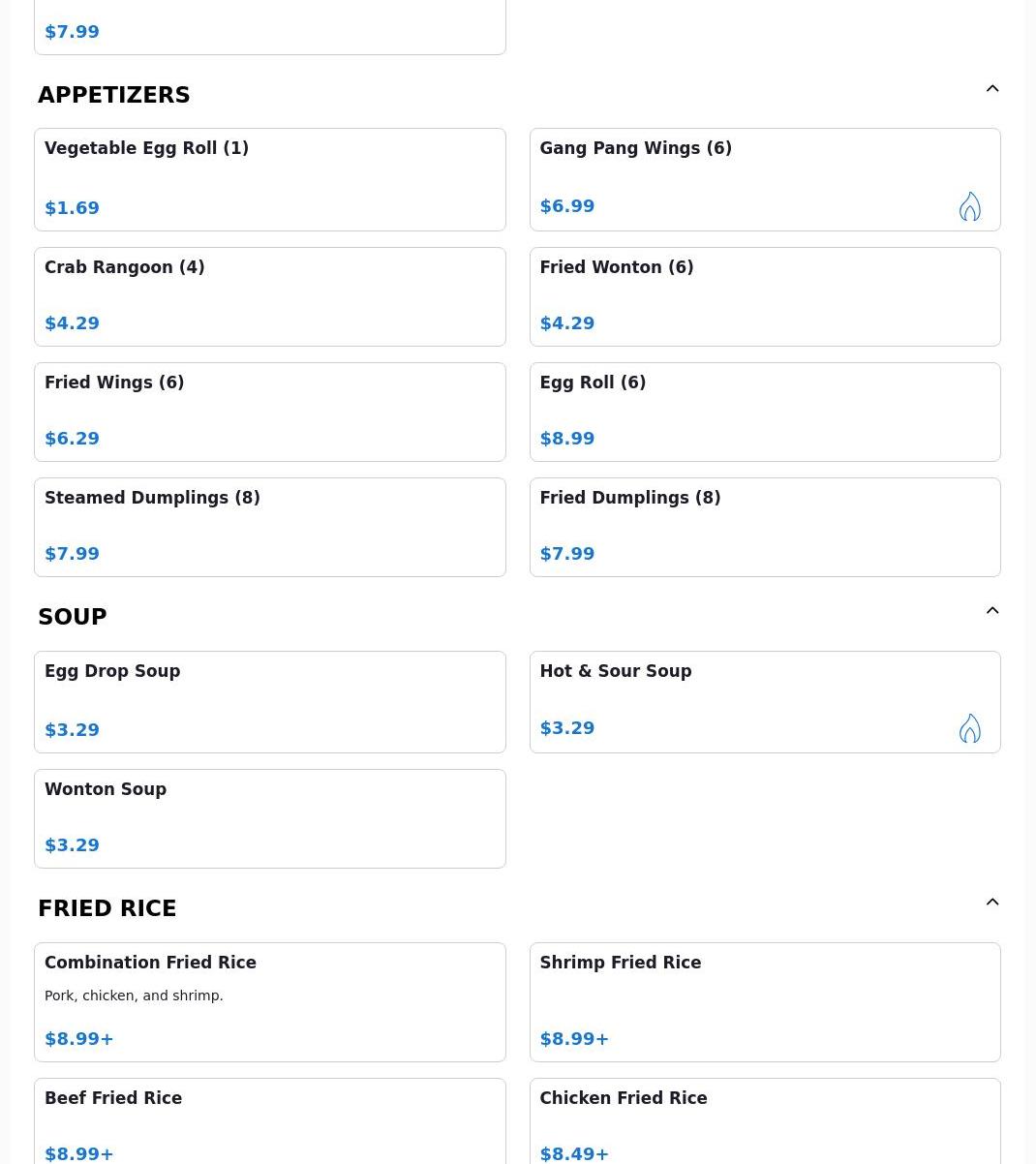Viewport: 1036px width, 1164px height.
Task: Open Egg Roll (6) menu item
Action: (765, 412)
